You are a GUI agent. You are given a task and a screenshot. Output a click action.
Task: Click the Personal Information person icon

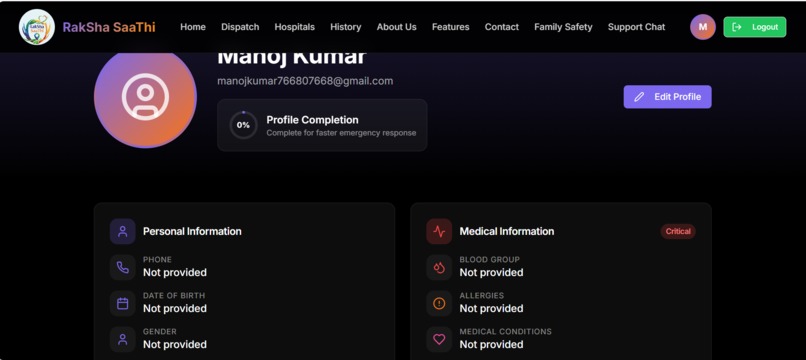pyautogui.click(x=122, y=231)
